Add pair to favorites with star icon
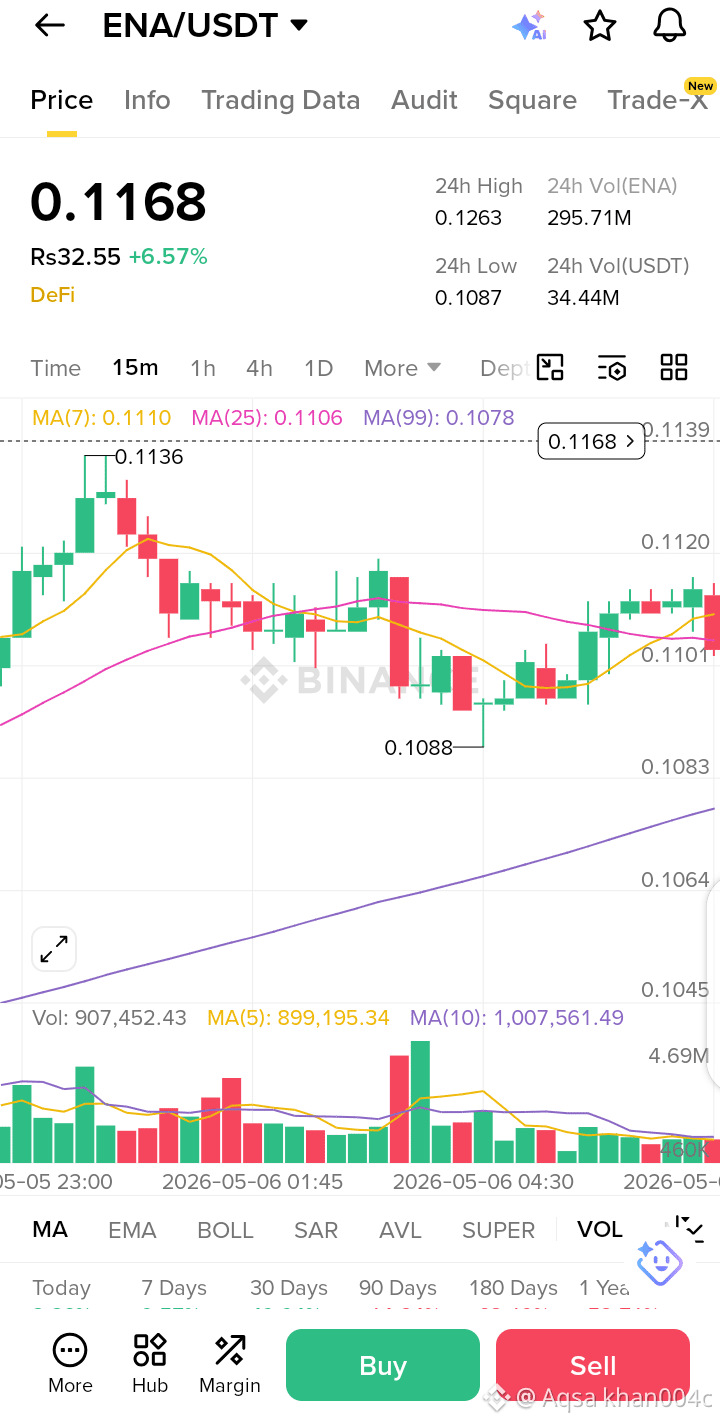Viewport: 720px width, 1423px height. (600, 26)
